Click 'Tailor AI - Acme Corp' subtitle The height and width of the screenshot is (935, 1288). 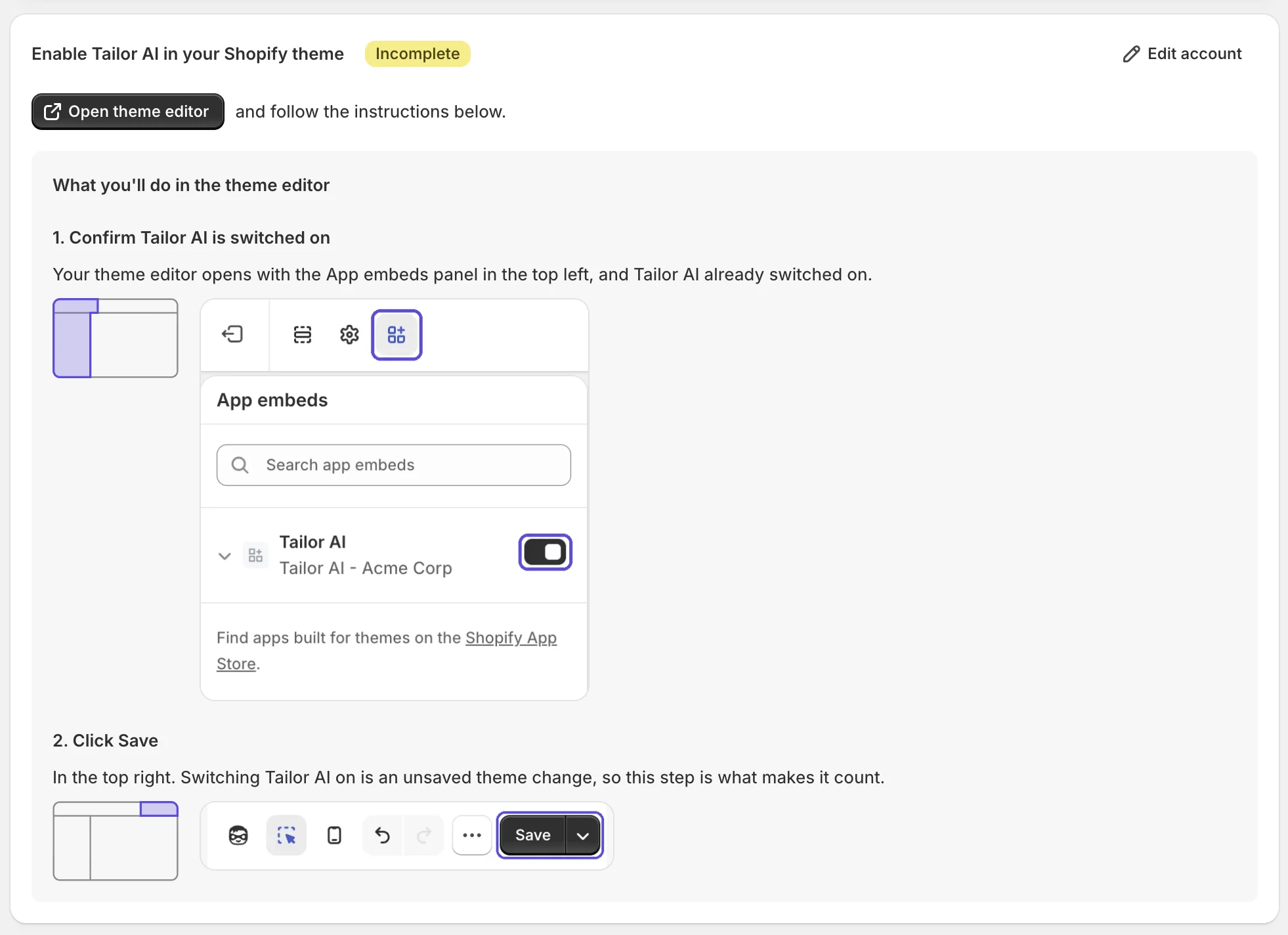click(366, 568)
